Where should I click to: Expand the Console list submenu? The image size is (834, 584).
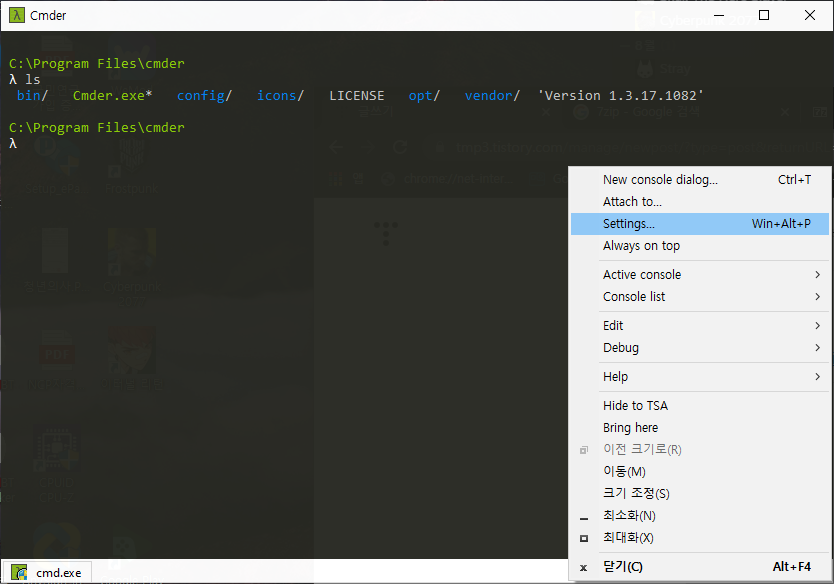point(699,297)
